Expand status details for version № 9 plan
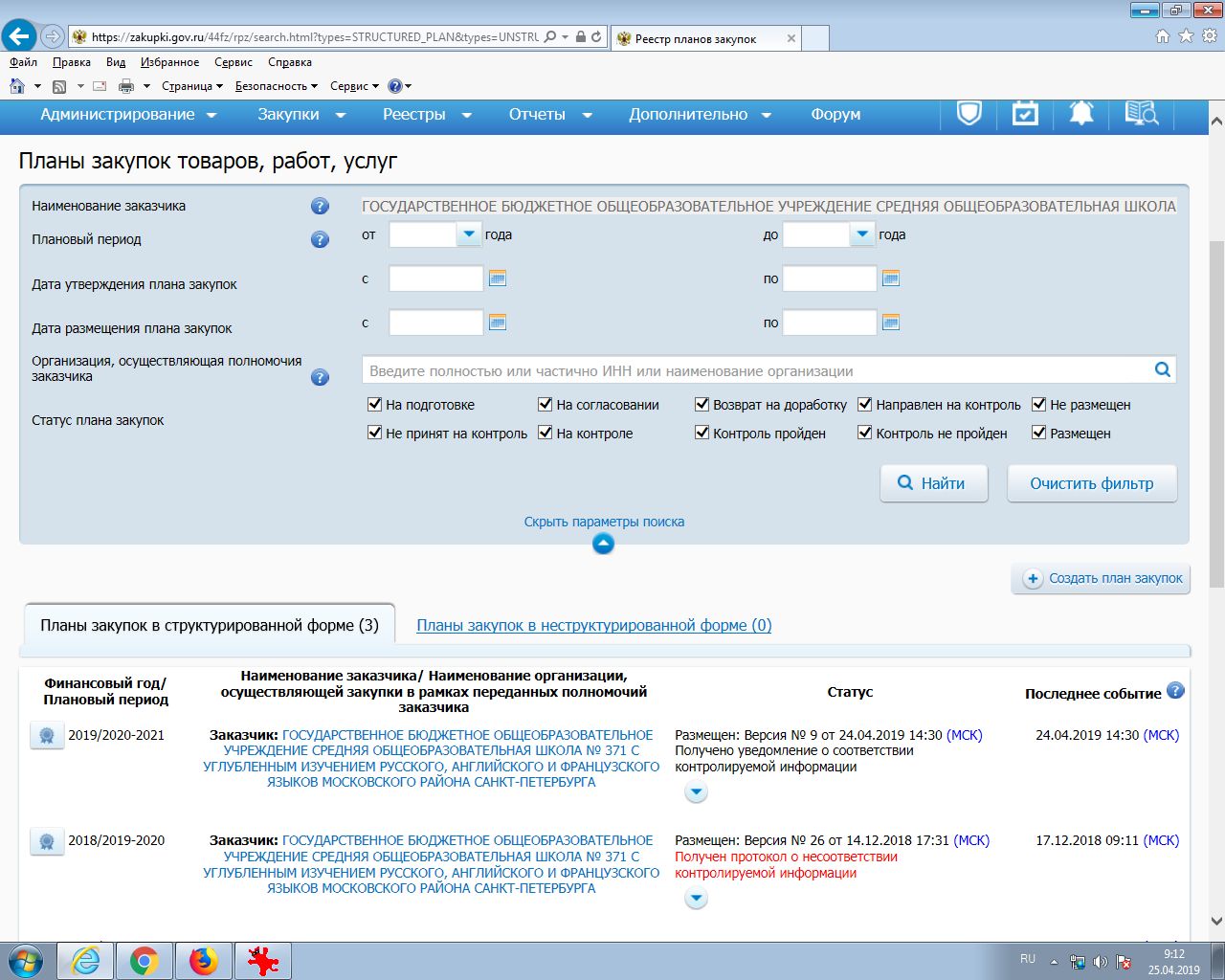 click(x=696, y=792)
